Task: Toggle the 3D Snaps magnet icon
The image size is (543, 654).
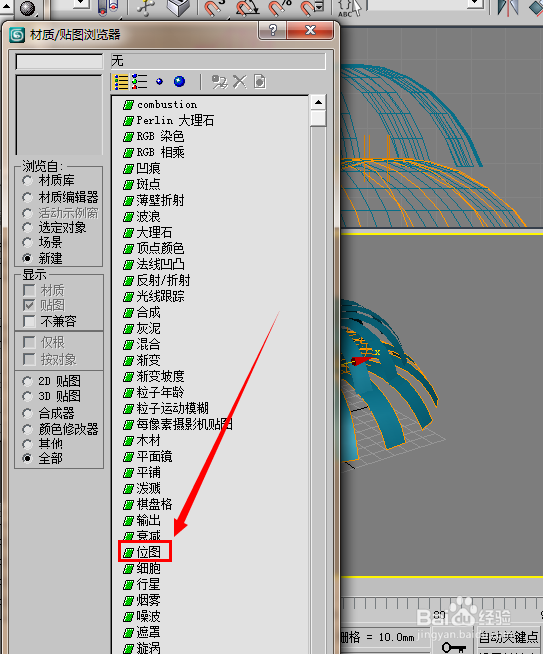Action: (x=214, y=8)
